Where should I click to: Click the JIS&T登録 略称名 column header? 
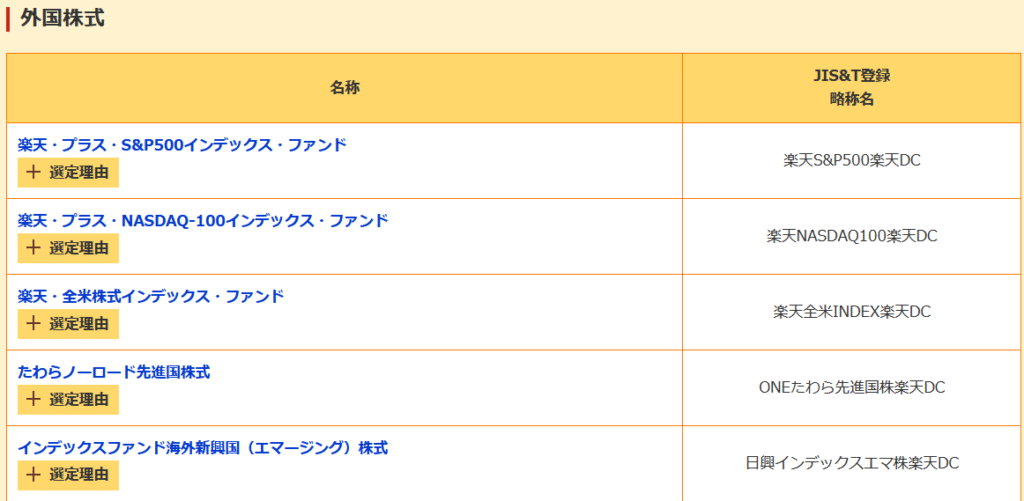coord(851,88)
